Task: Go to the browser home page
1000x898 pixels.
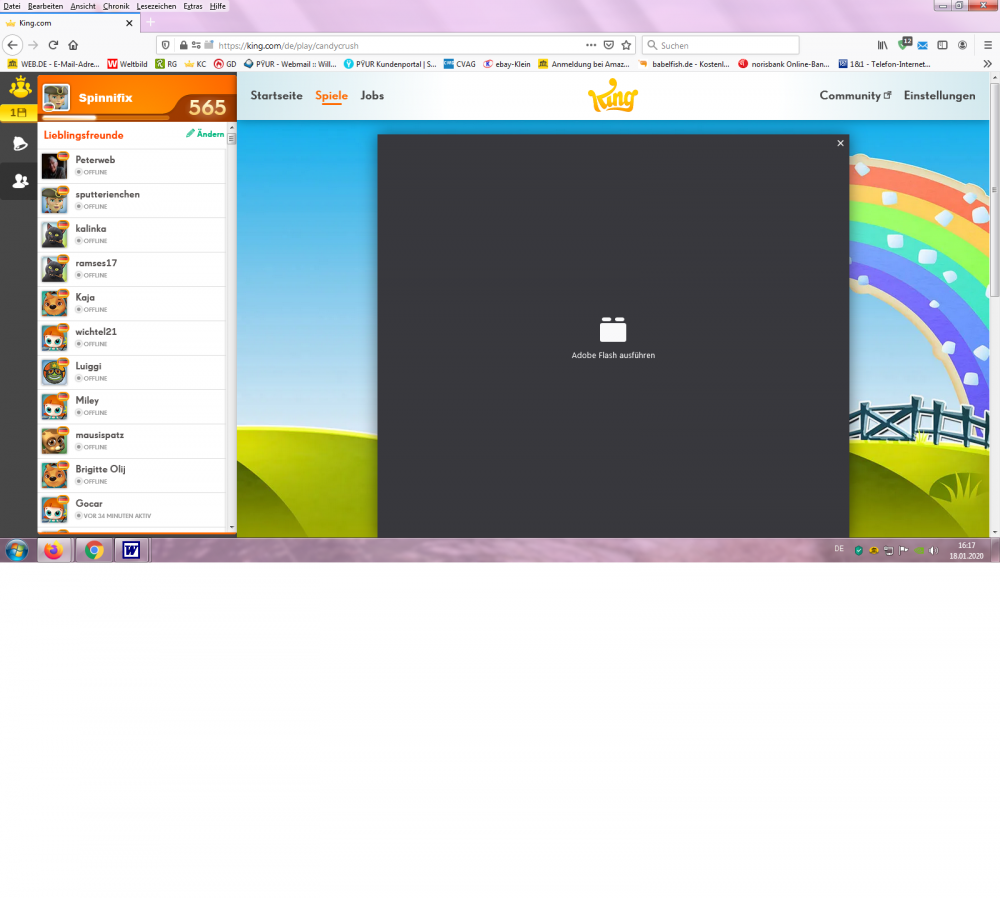Action: [x=73, y=45]
